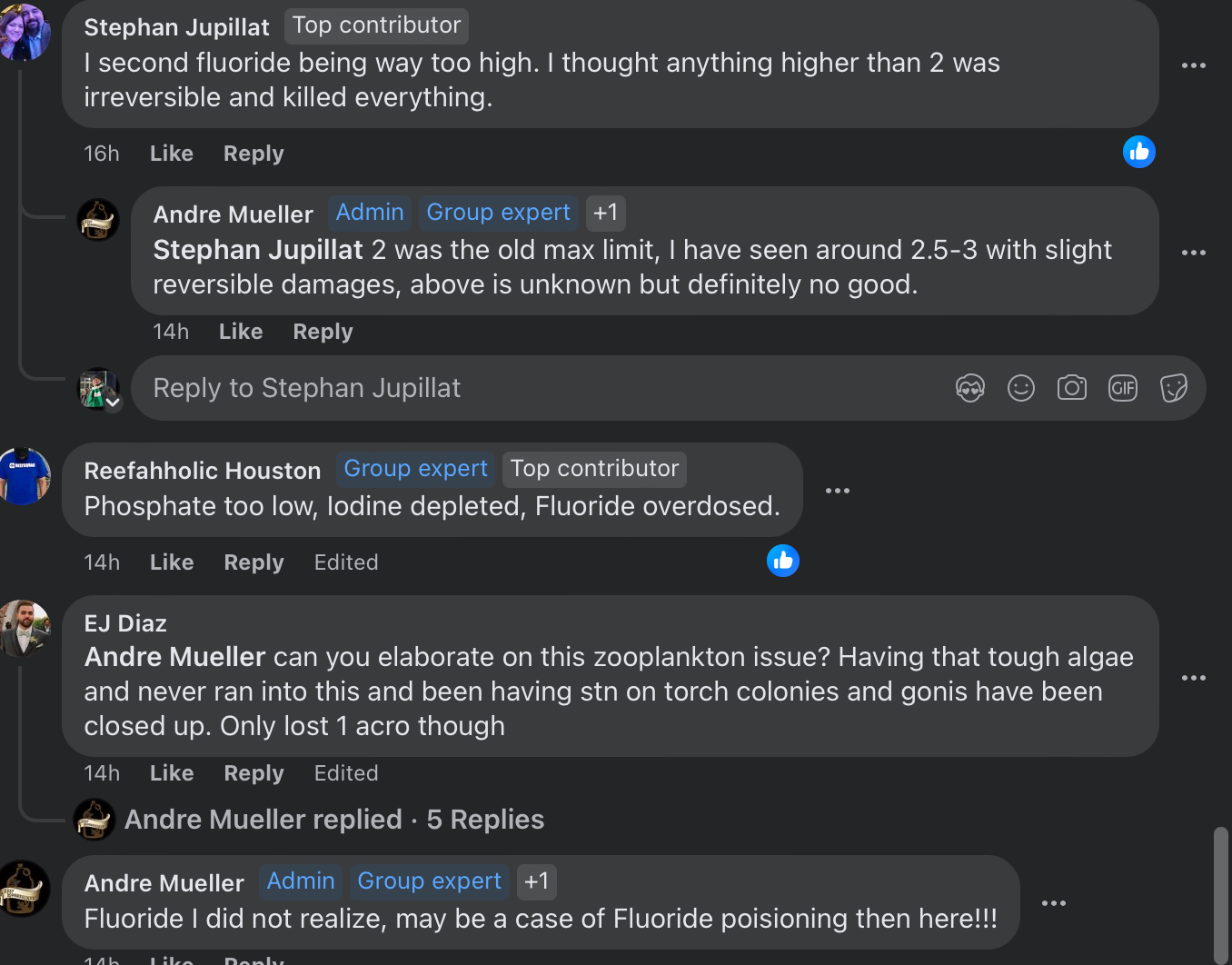Open the Andre Mueller mention in EJ Diaz's comment

[174, 657]
